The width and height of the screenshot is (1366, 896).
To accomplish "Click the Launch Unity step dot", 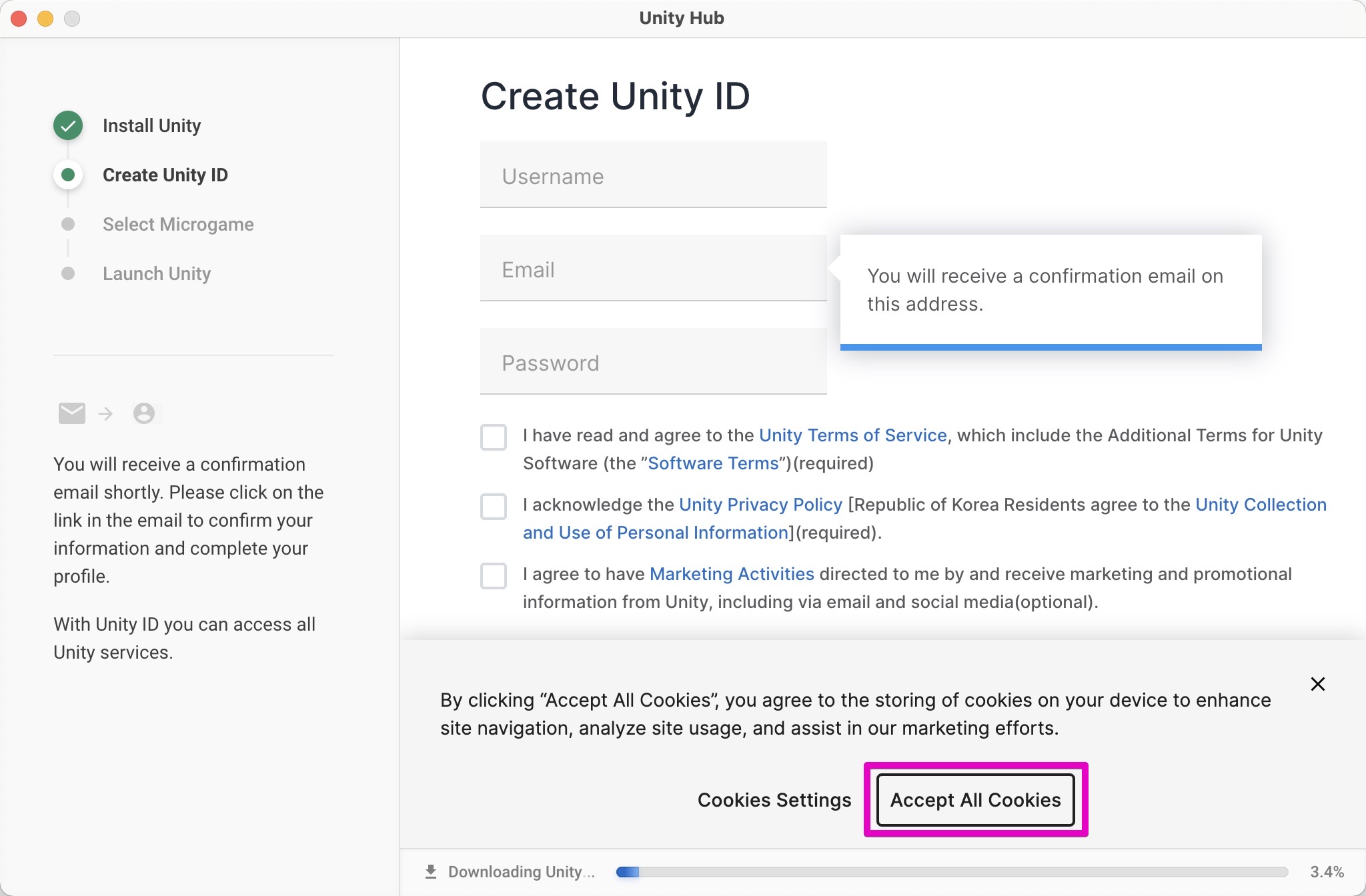I will coord(67,273).
